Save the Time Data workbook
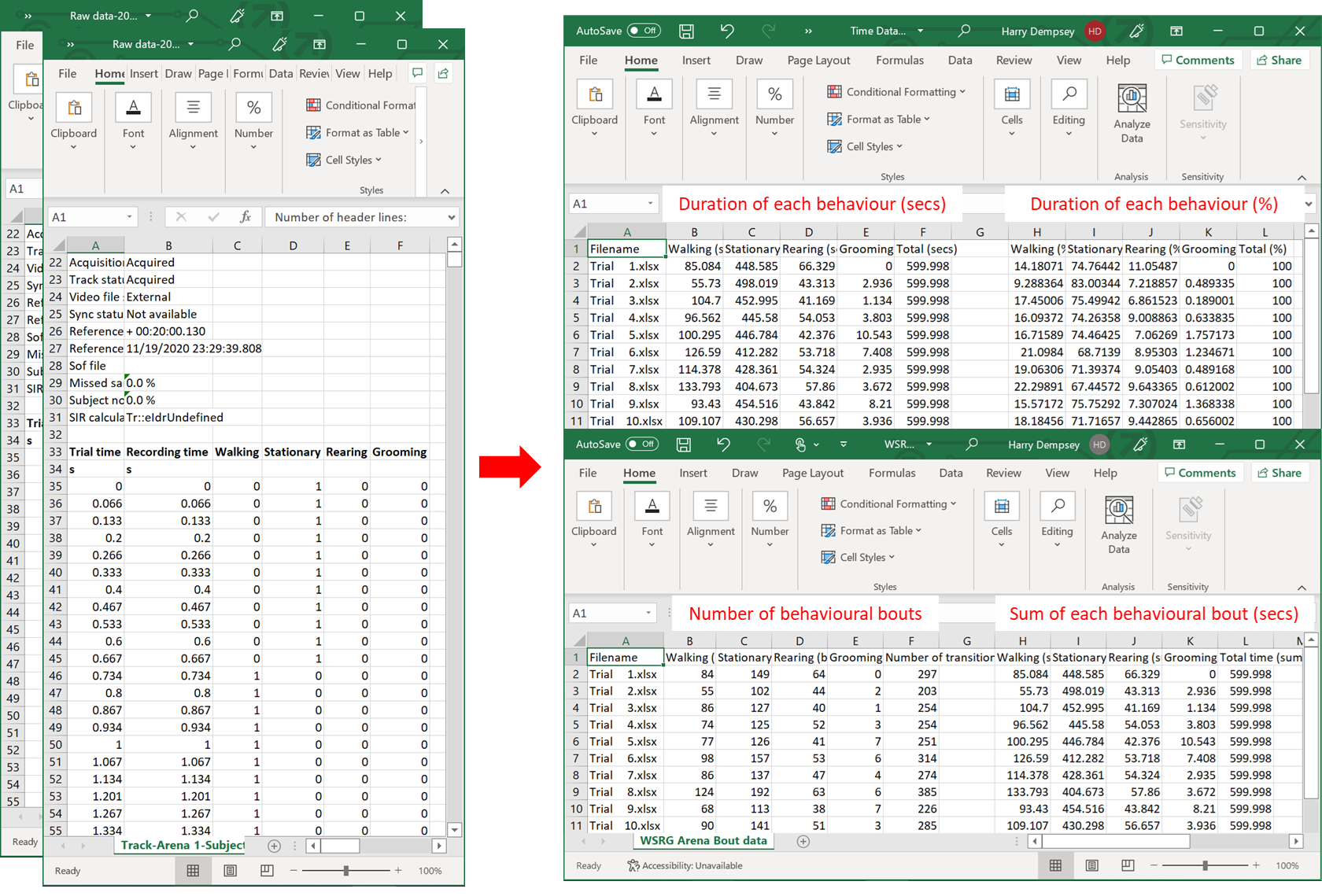Viewport: 1322px width, 896px height. coord(686,31)
